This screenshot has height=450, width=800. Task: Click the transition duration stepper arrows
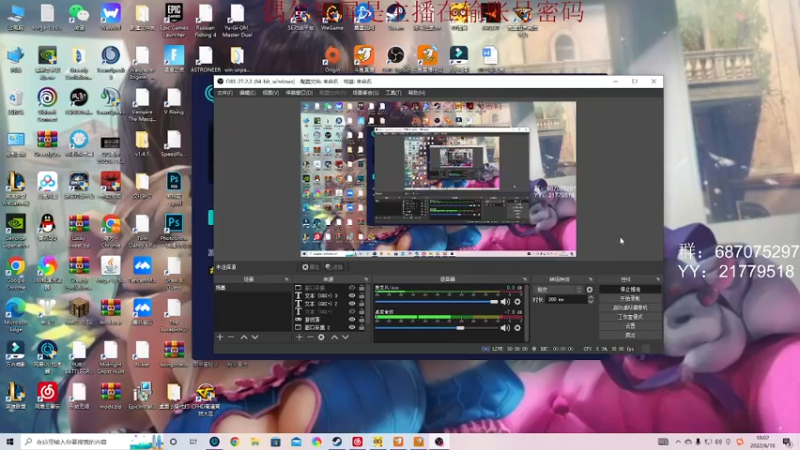(x=591, y=299)
